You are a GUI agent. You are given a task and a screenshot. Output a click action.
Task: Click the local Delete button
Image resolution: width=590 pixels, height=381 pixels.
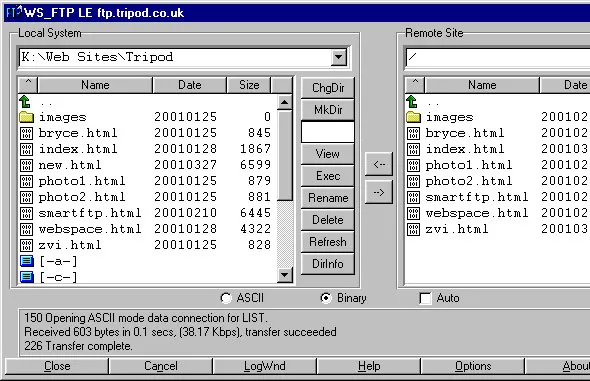pyautogui.click(x=328, y=220)
